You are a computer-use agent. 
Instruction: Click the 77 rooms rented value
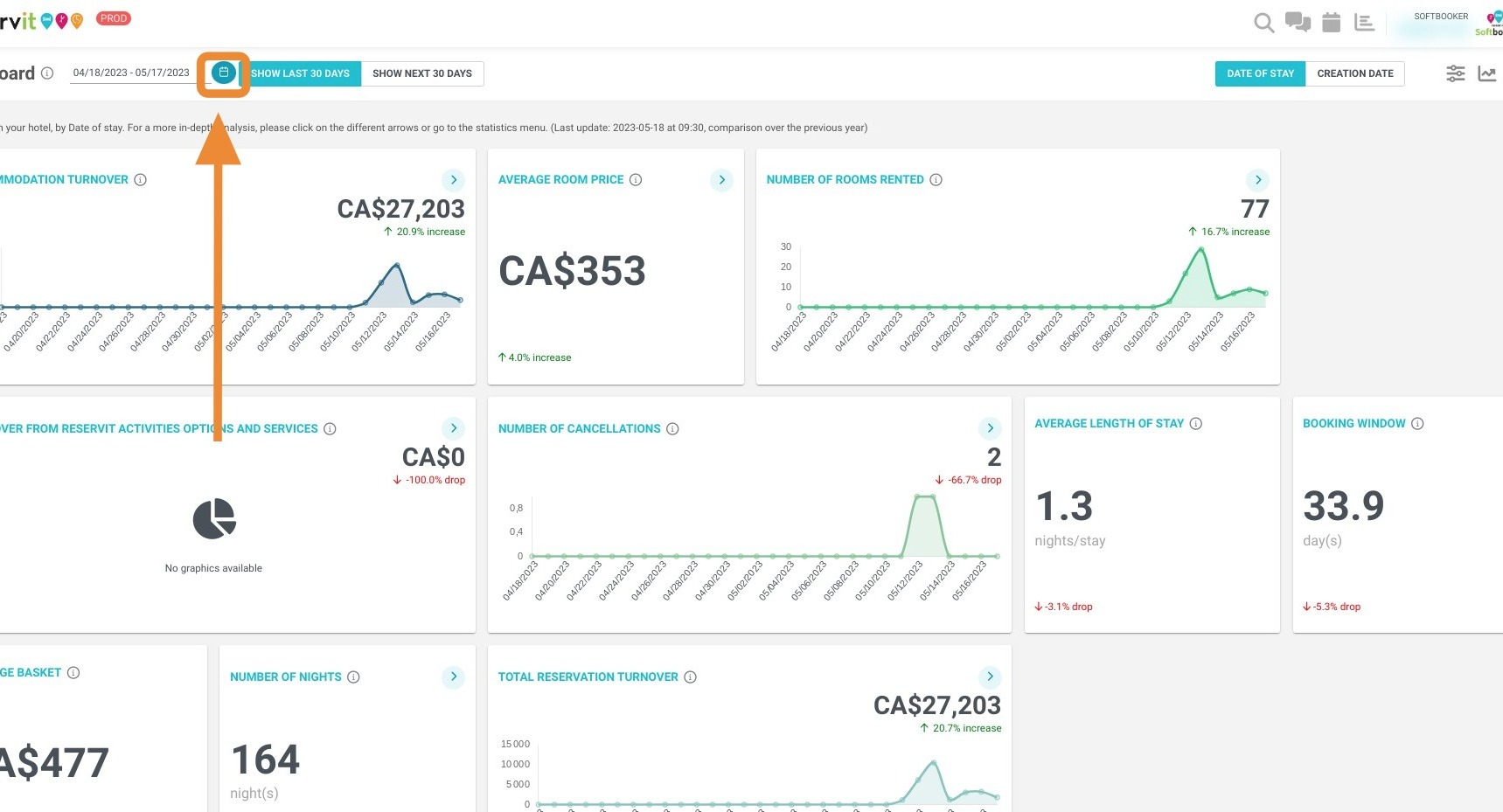pyautogui.click(x=1255, y=209)
